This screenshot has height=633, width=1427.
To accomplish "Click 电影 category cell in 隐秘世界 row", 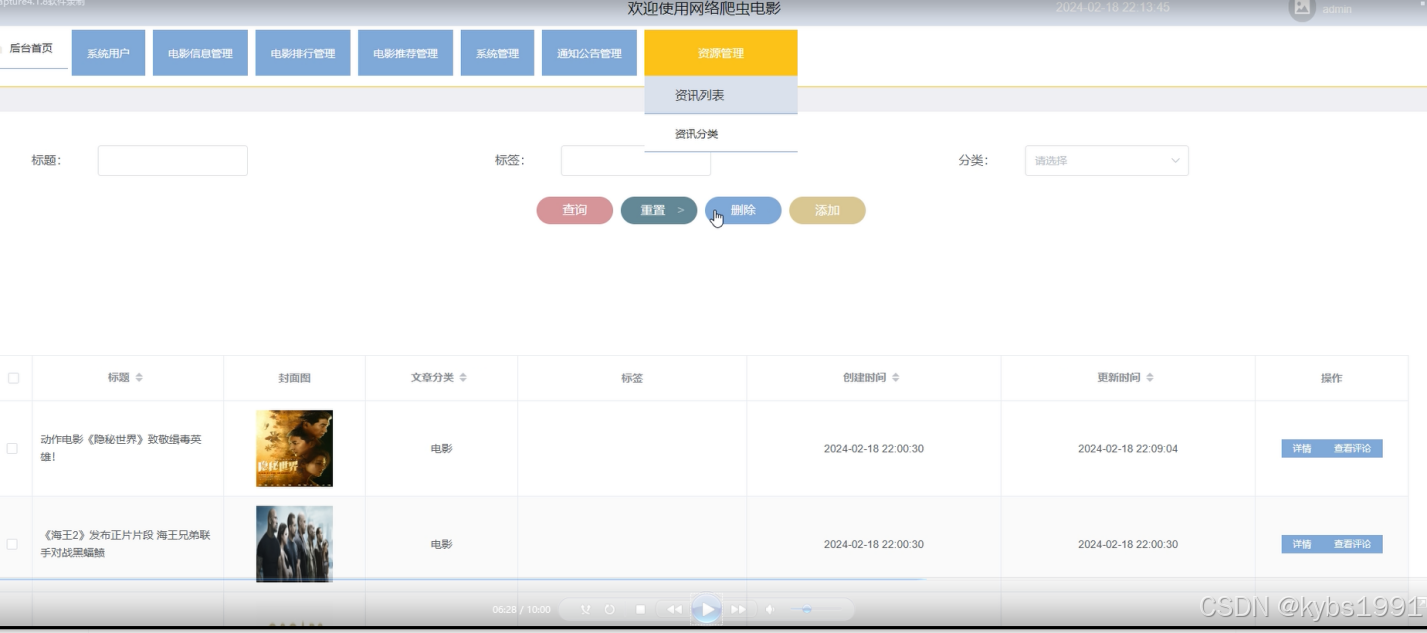I will 441,449.
